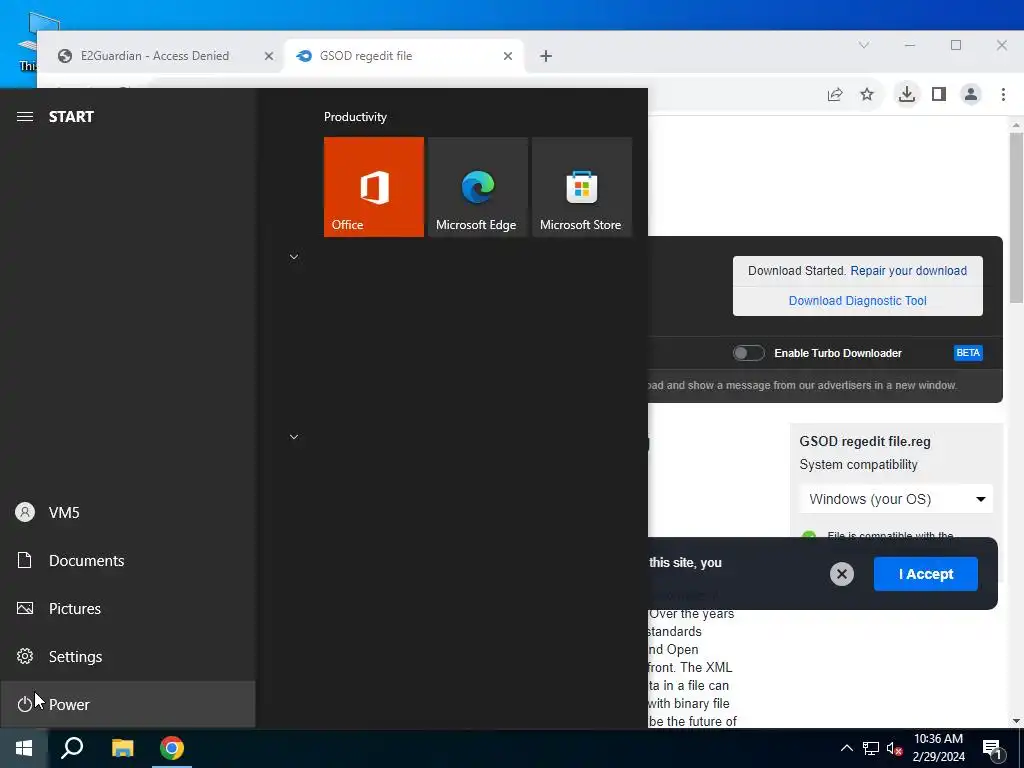Screen dimensions: 1024x768
Task: Show hidden system tray icons
Action: 846,748
